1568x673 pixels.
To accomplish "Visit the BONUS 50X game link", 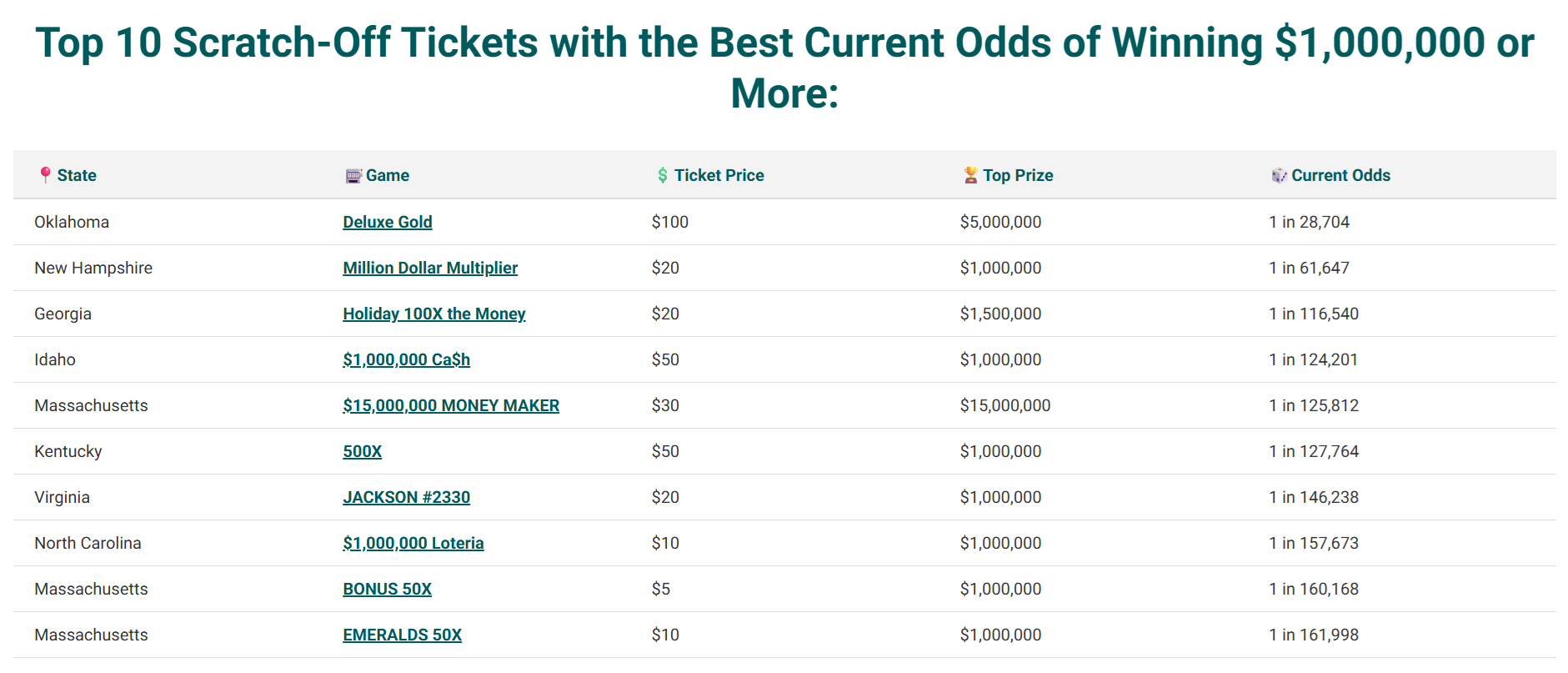I will point(388,589).
